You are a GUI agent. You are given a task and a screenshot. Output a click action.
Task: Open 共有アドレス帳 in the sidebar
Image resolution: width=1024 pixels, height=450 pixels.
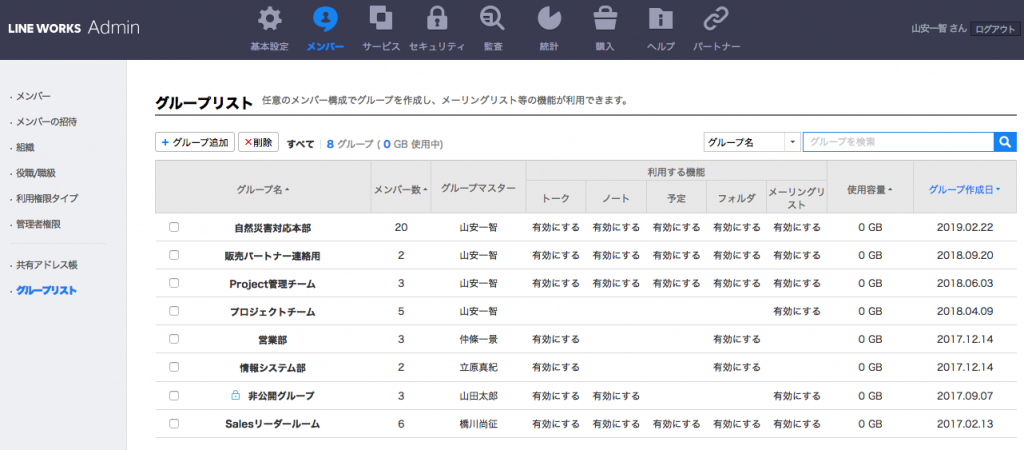click(46, 265)
